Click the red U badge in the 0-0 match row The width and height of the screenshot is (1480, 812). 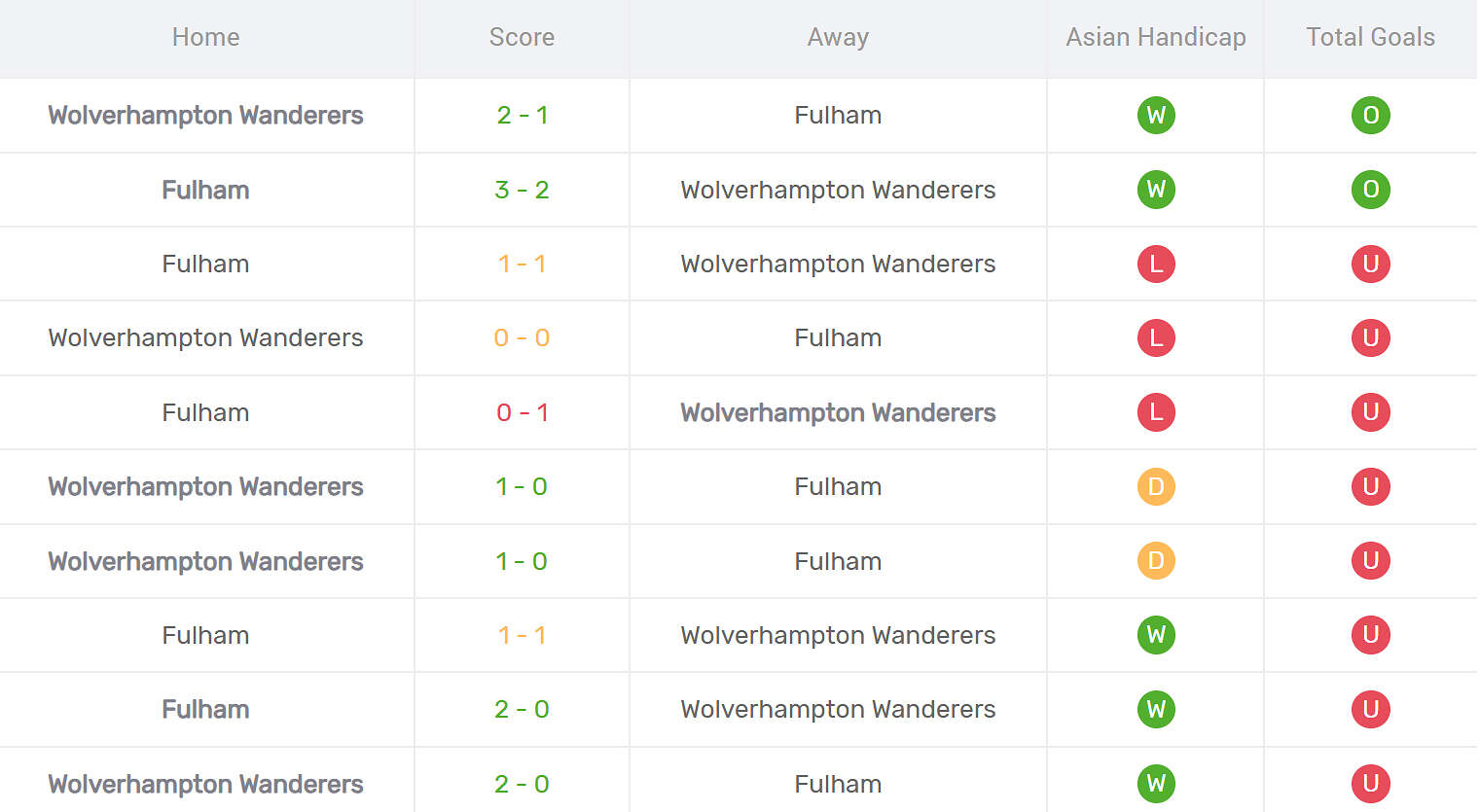(x=1370, y=337)
